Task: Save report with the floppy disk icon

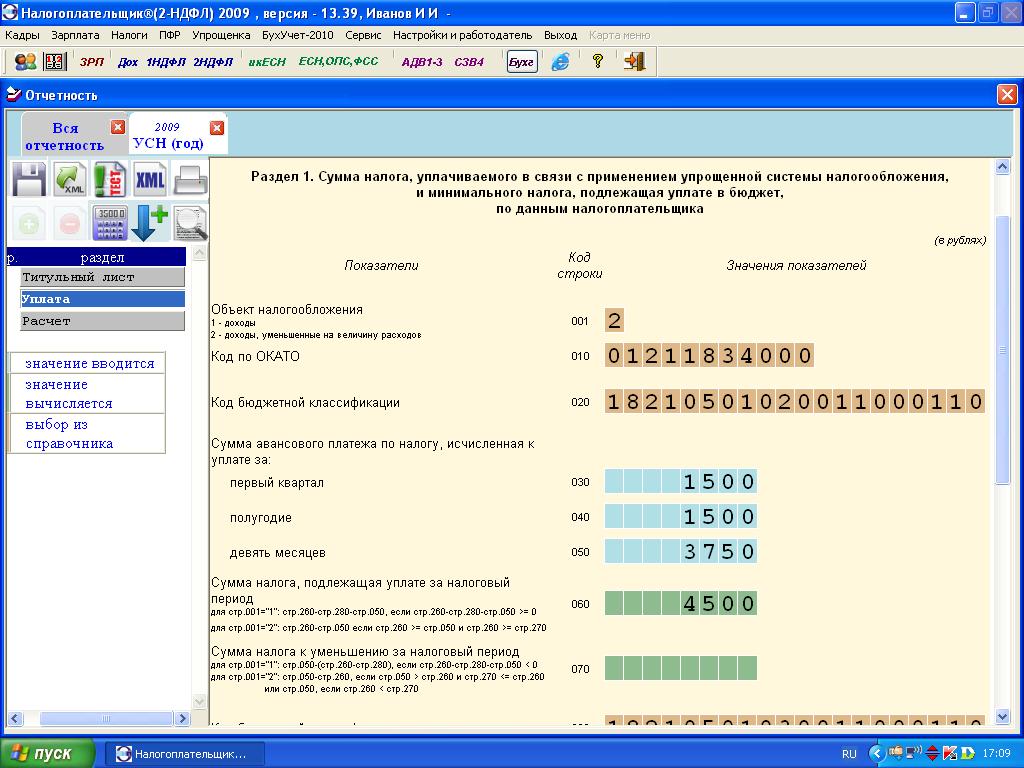Action: point(29,179)
